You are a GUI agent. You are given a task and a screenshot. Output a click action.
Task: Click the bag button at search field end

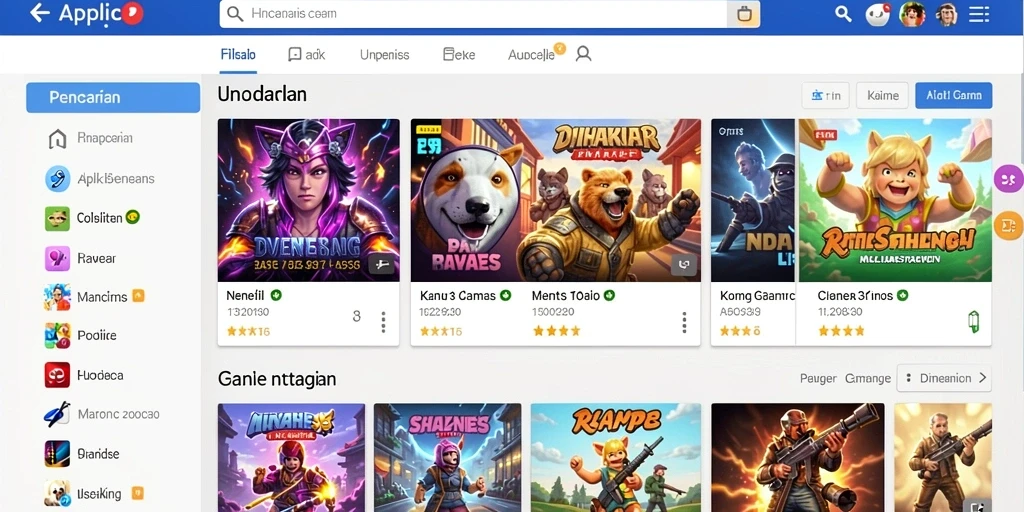point(744,14)
